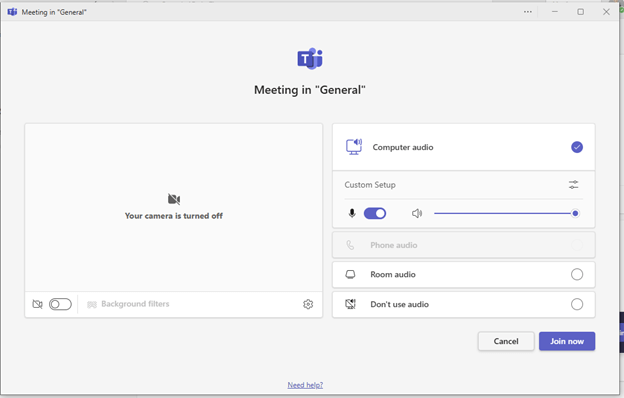624x398 pixels.
Task: Join the meeting with Join now
Action: pyautogui.click(x=567, y=341)
